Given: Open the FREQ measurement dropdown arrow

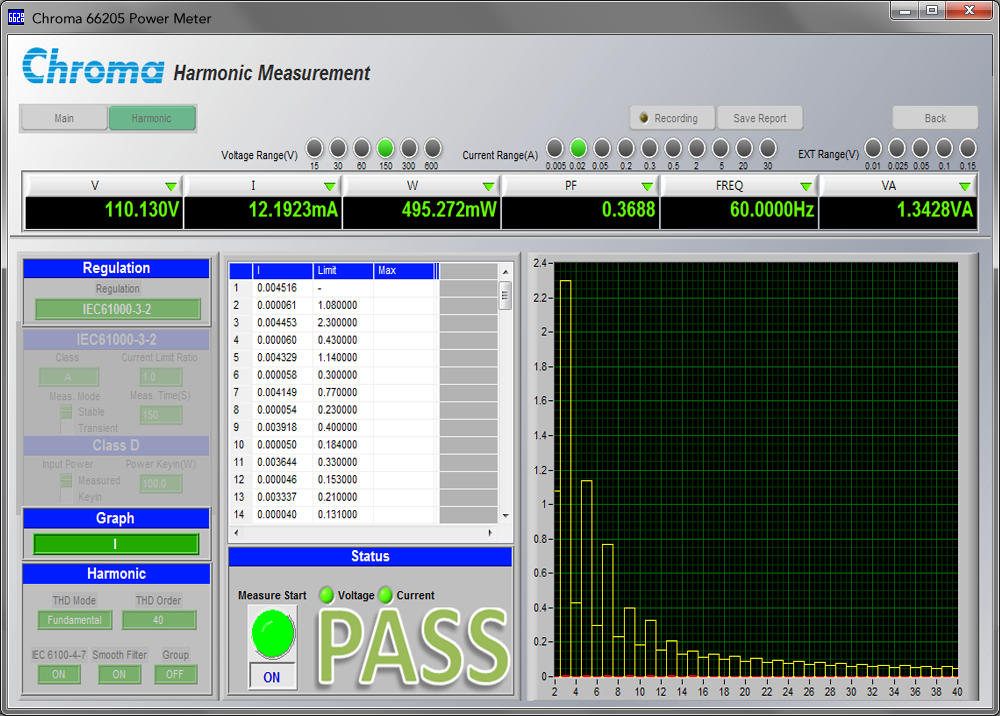Looking at the screenshot, I should click(806, 186).
